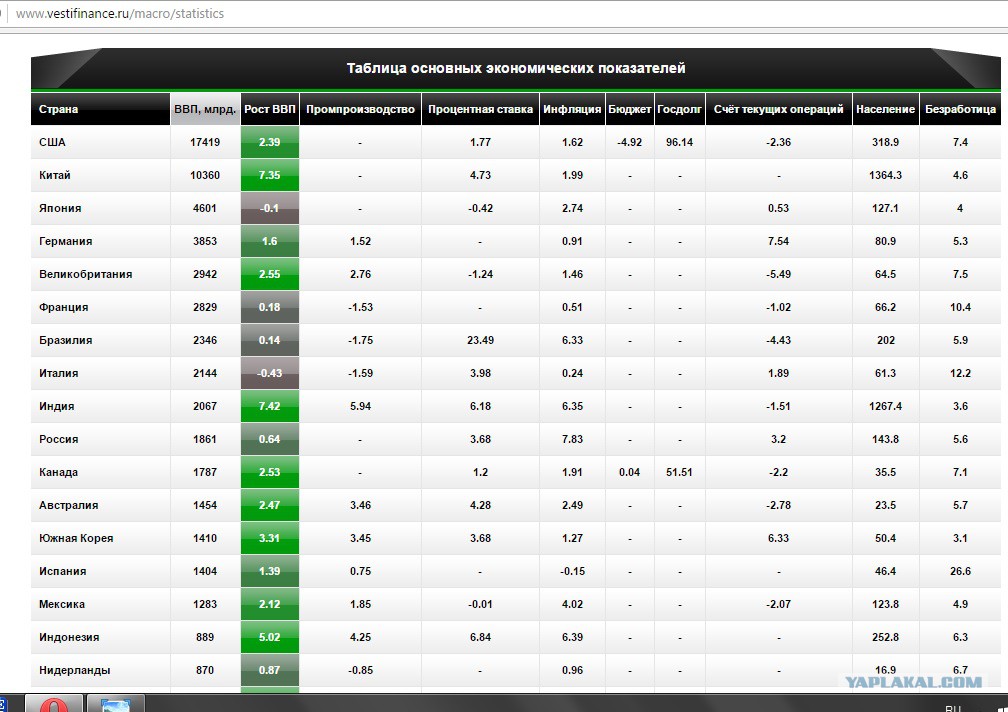
Task: Open the second taskbar application icon
Action: [116, 704]
